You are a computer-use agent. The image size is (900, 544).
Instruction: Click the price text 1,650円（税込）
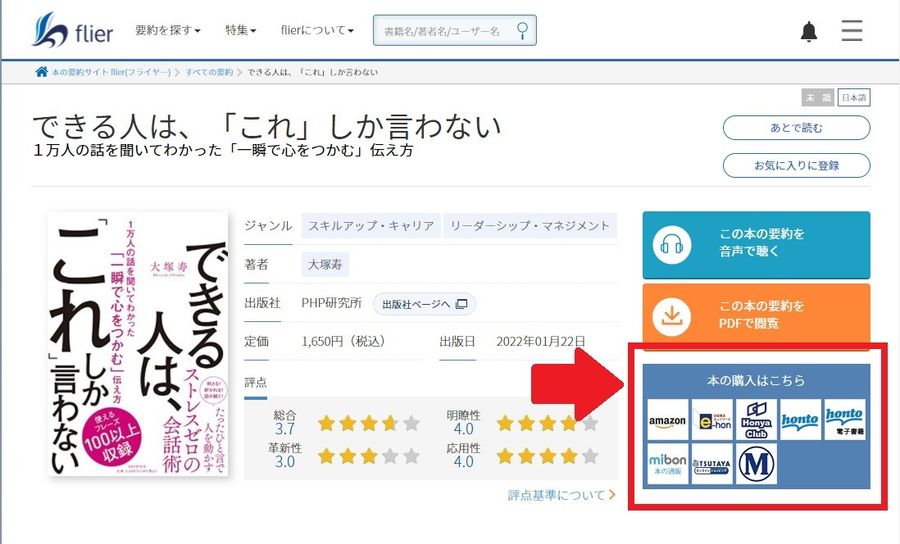pyautogui.click(x=343, y=341)
